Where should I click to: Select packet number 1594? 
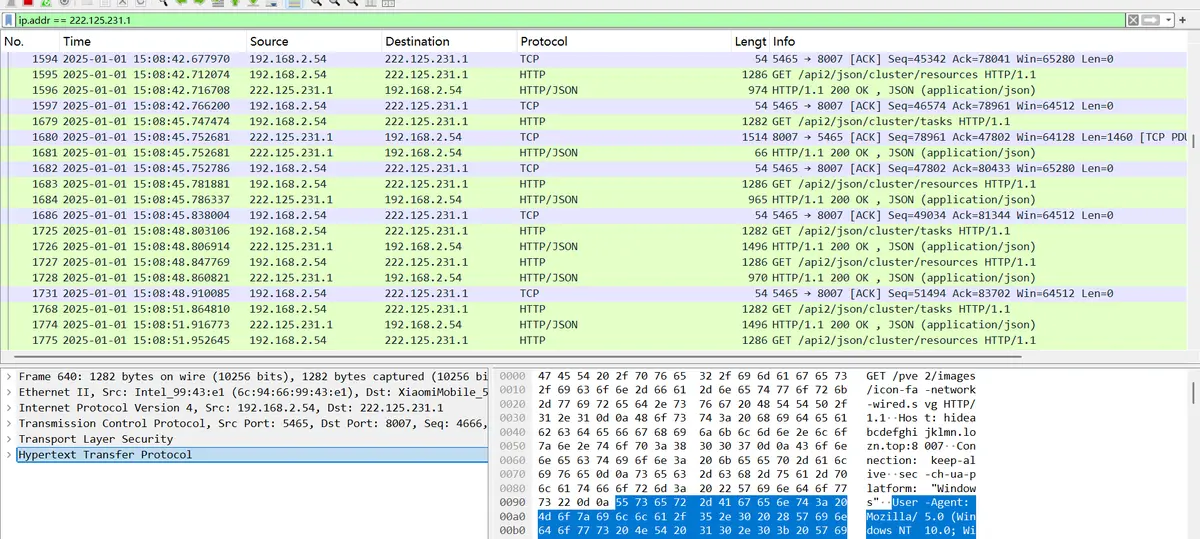595,59
